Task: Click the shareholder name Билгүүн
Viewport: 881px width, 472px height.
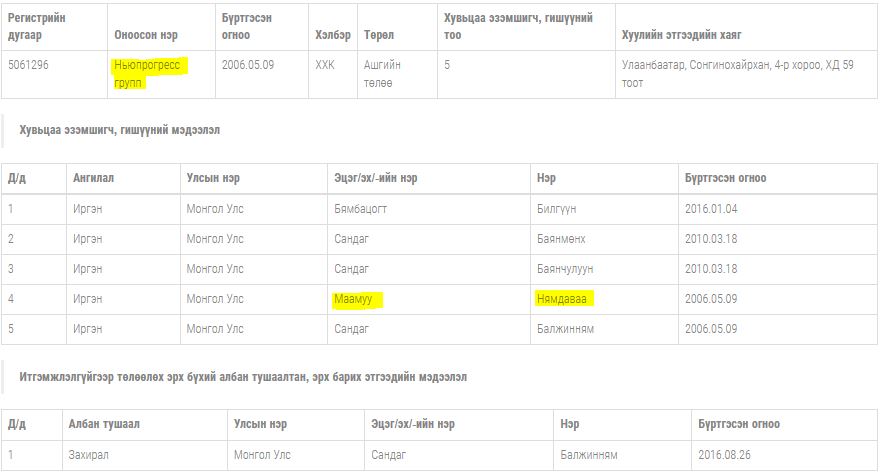Action: [556, 208]
